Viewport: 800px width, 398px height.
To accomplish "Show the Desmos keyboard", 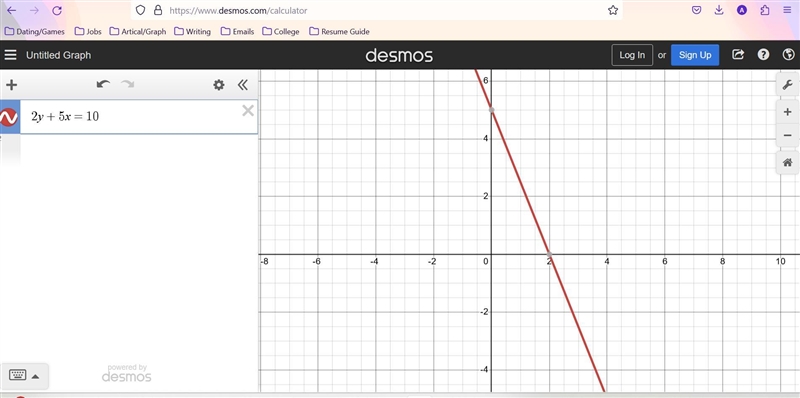I will pyautogui.click(x=18, y=376).
